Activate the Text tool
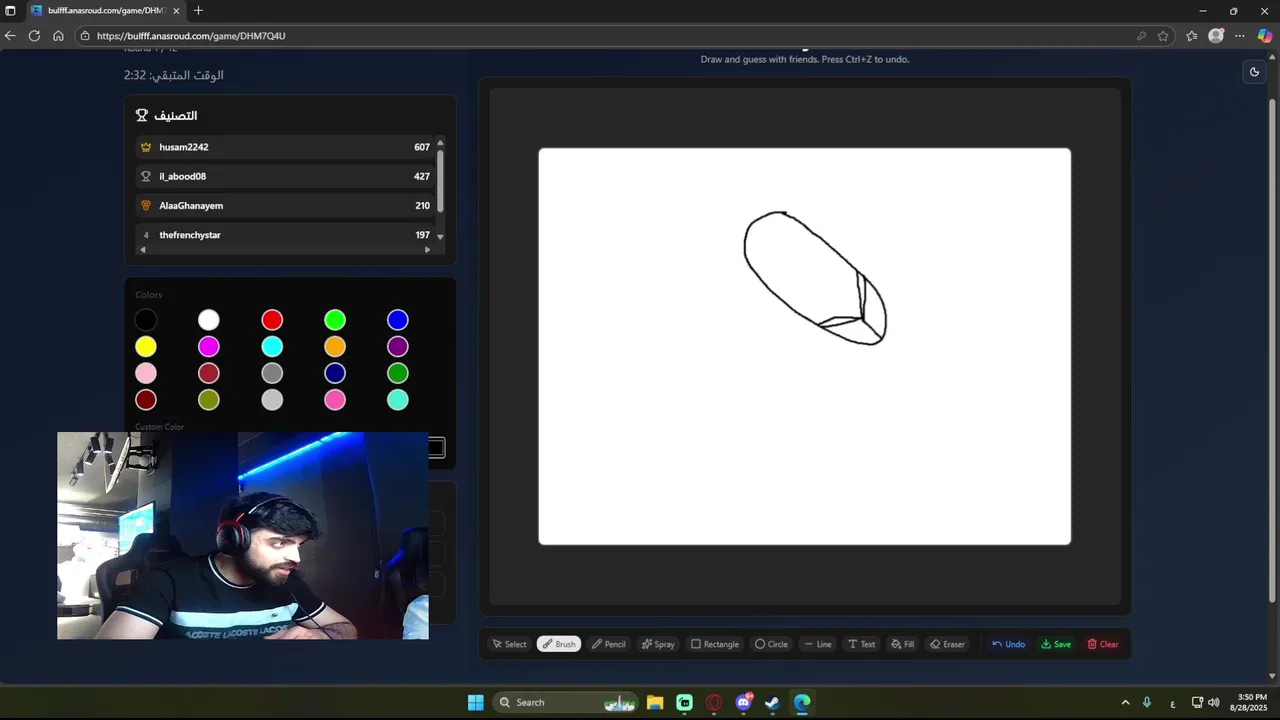This screenshot has height=720, width=1280. point(861,644)
